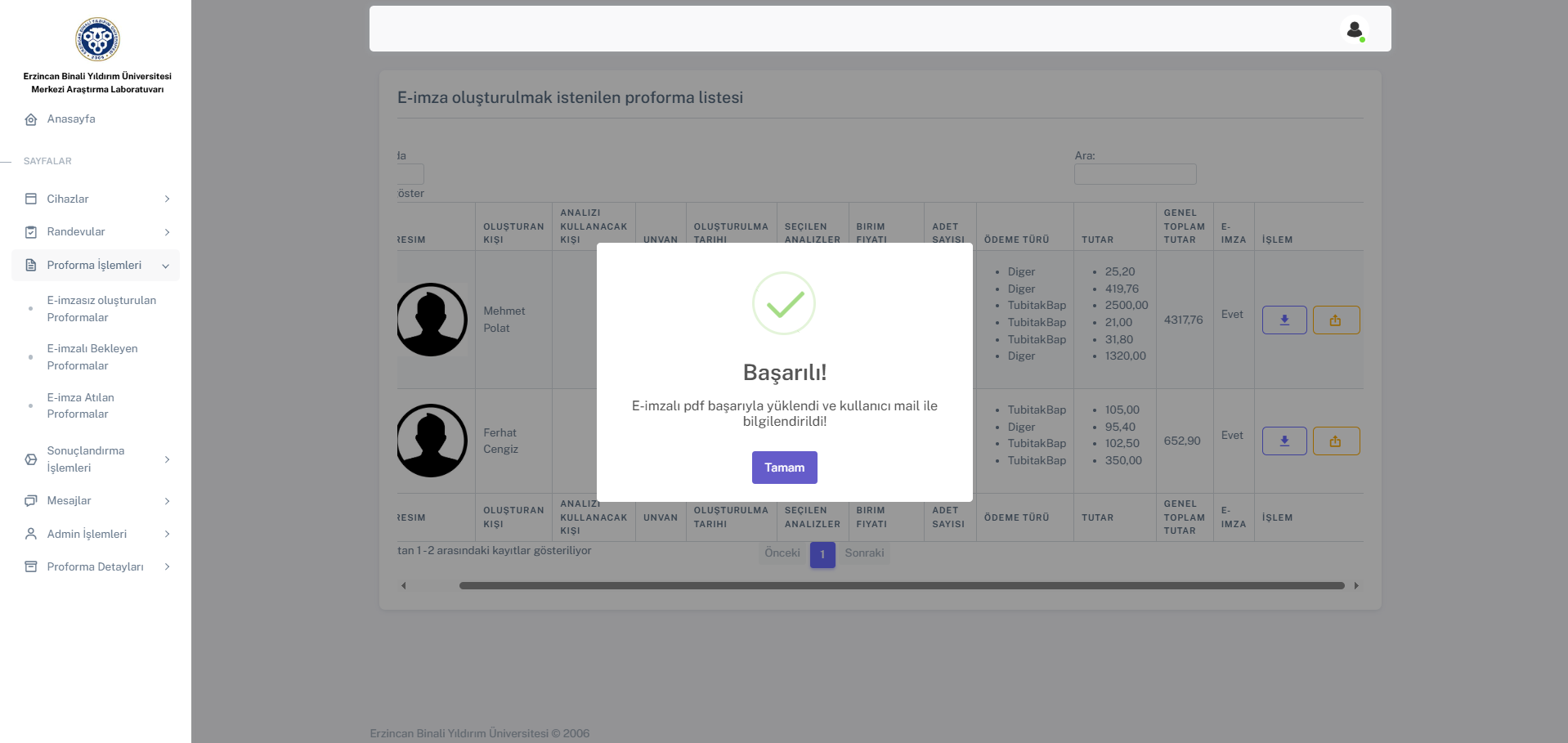Click scroll right arrow of table scrollbar
The width and height of the screenshot is (1568, 743).
[1356, 586]
